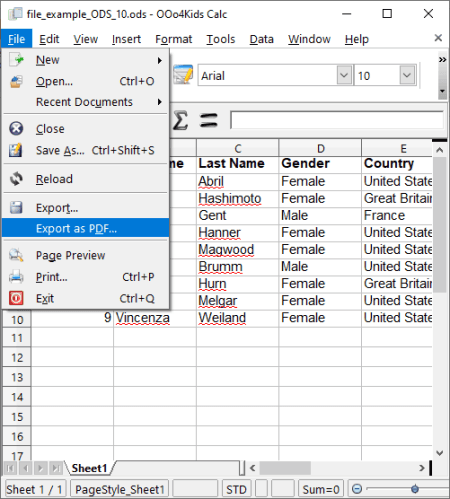
Task: Click the cell containing France
Action: (397, 216)
